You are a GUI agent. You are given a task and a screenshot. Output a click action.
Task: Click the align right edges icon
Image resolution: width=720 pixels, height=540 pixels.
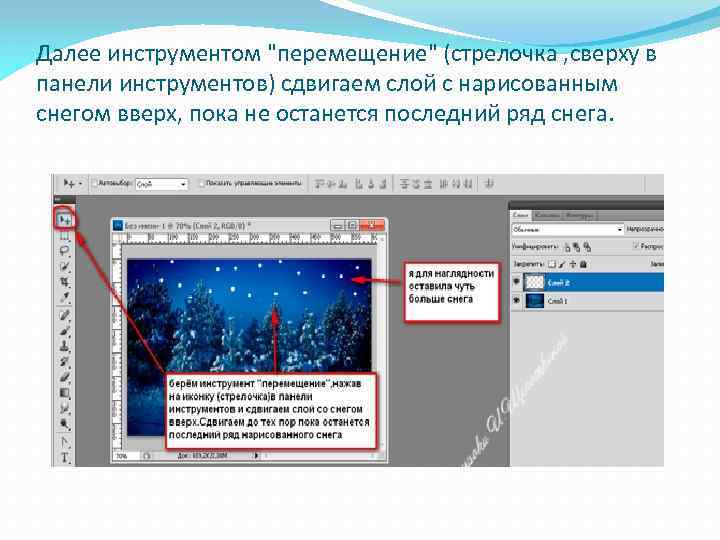[383, 184]
